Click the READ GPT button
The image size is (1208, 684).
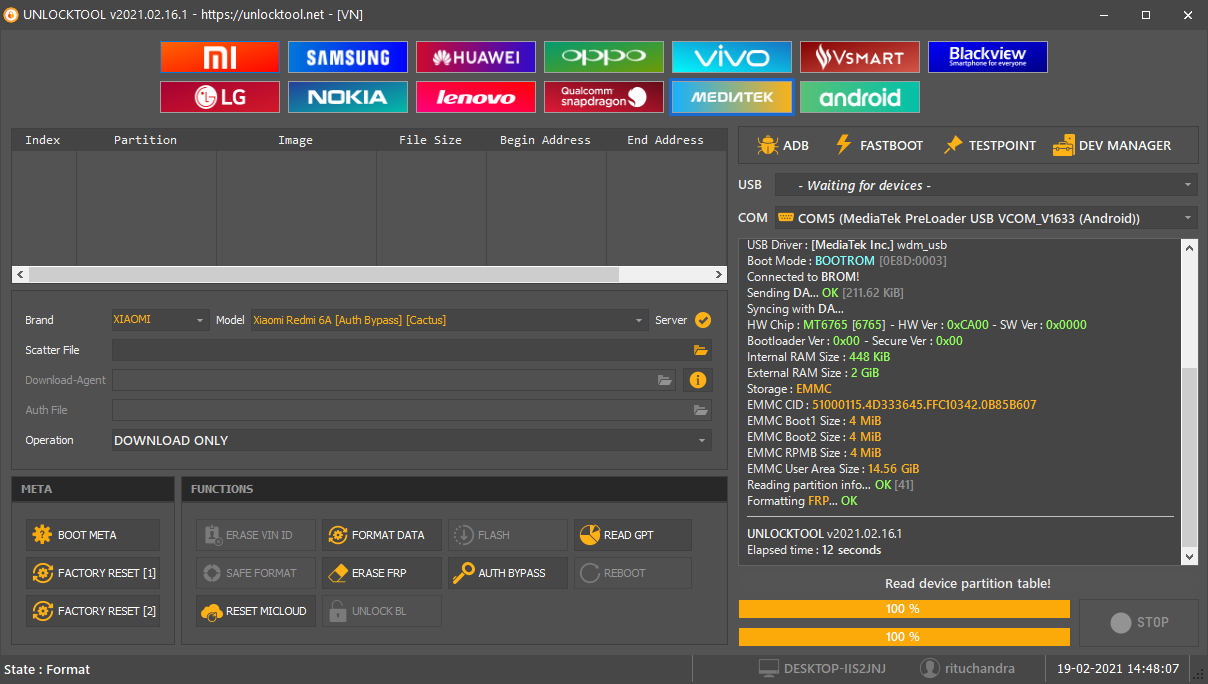coord(633,535)
